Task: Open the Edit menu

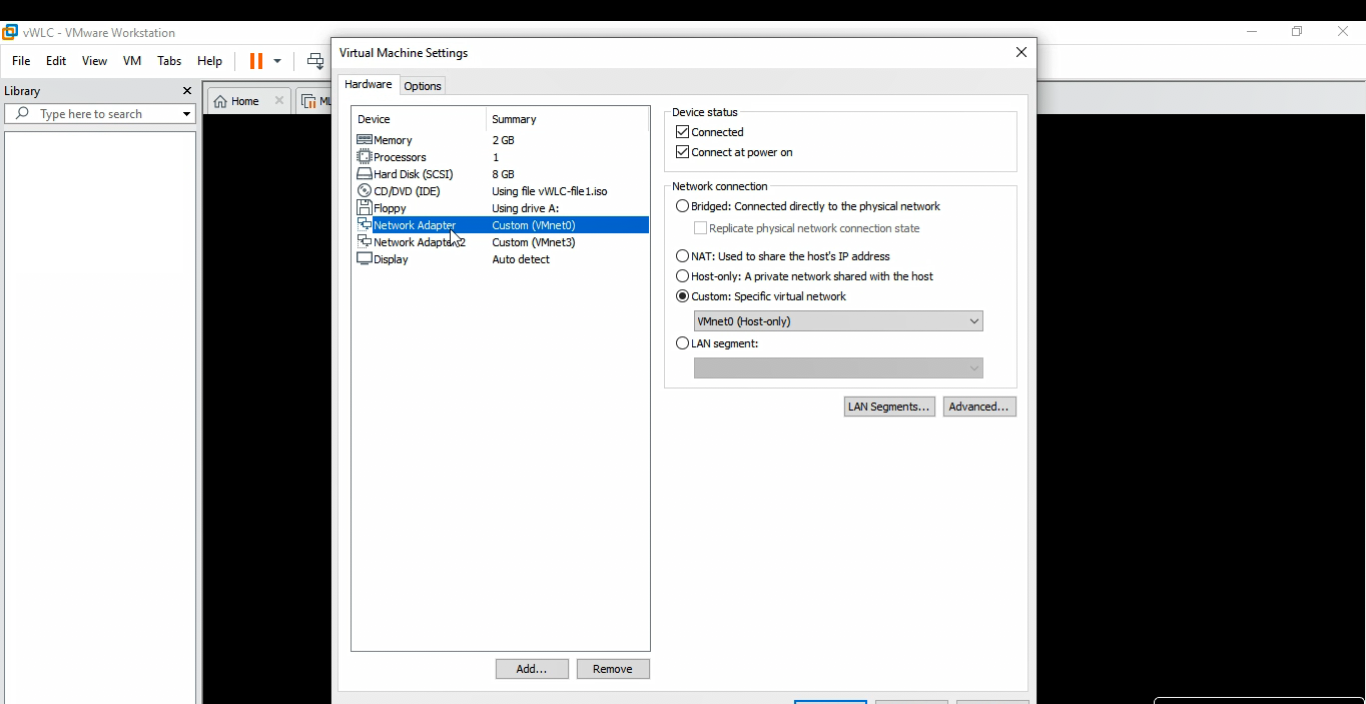Action: [56, 61]
